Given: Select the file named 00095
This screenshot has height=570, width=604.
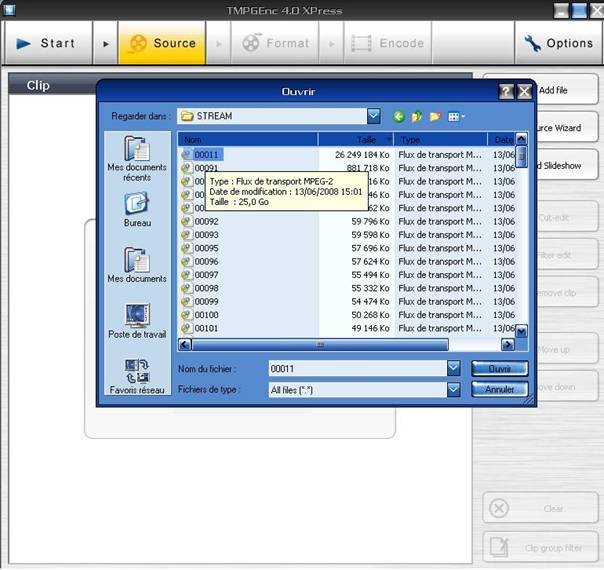Looking at the screenshot, I should point(206,248).
